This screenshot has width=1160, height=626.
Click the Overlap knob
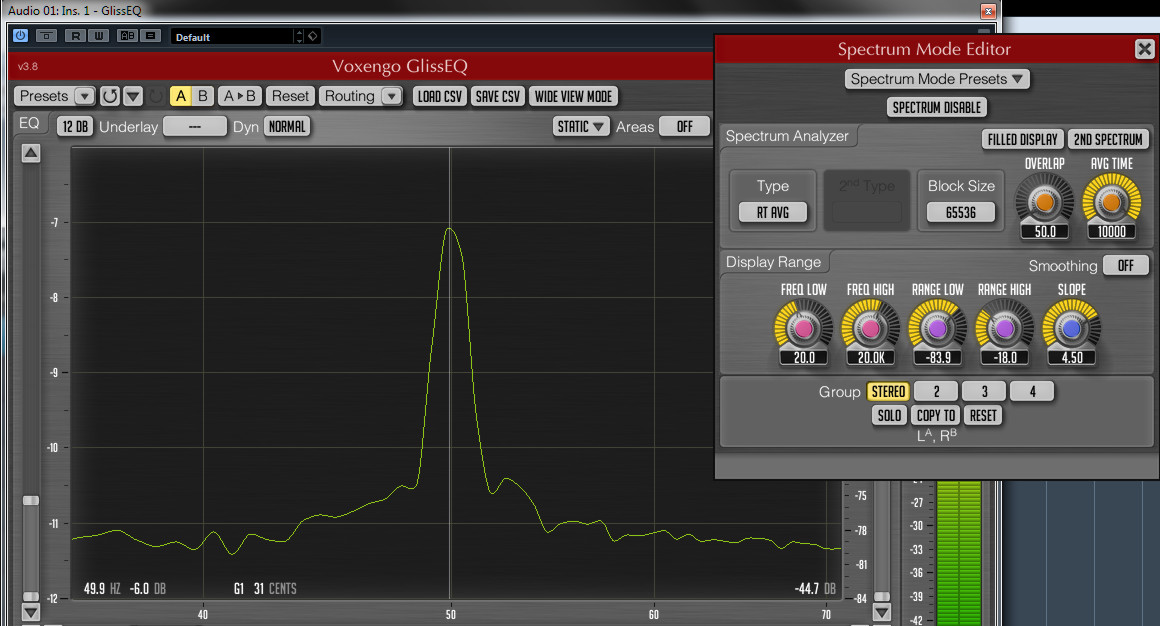click(x=1045, y=201)
